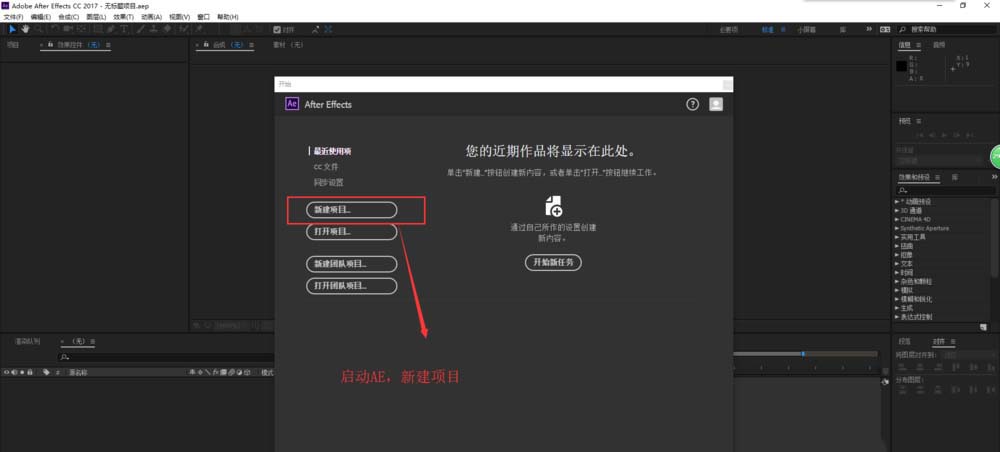Open the help question mark in start dialog
Image resolution: width=1000 pixels, height=452 pixels.
[693, 104]
